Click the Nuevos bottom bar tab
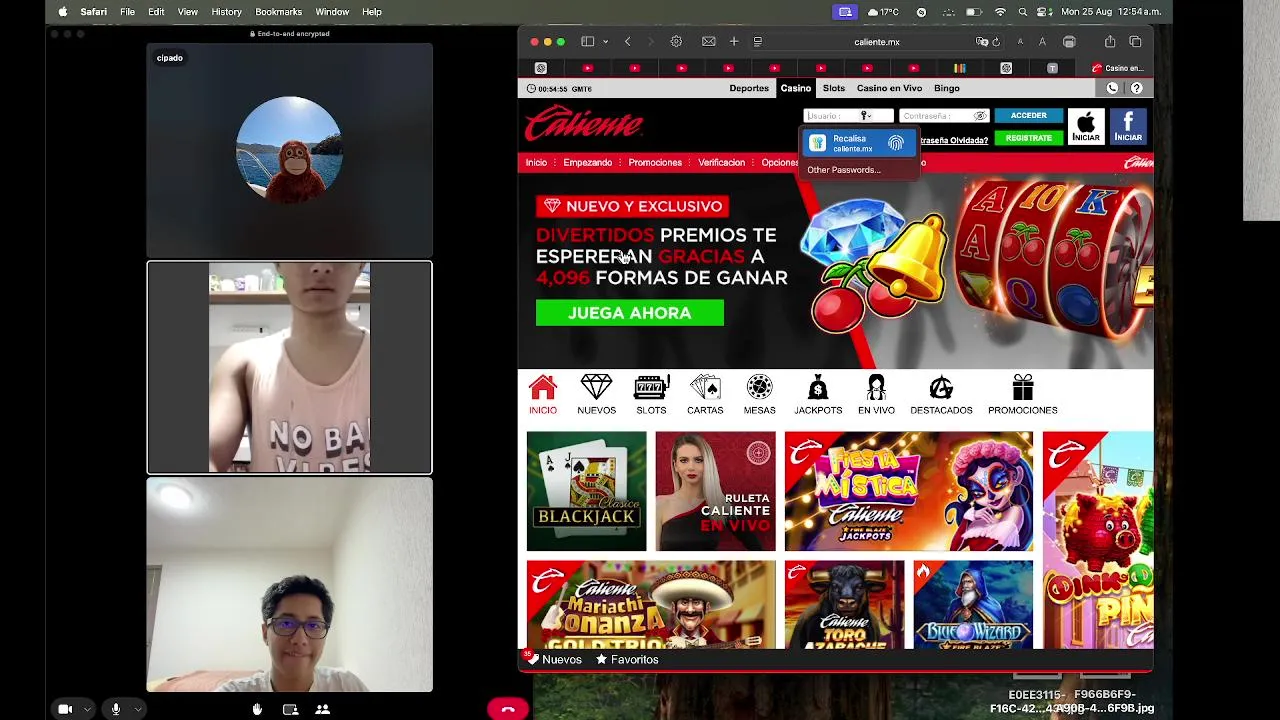Image resolution: width=1280 pixels, height=720 pixels. coord(555,660)
